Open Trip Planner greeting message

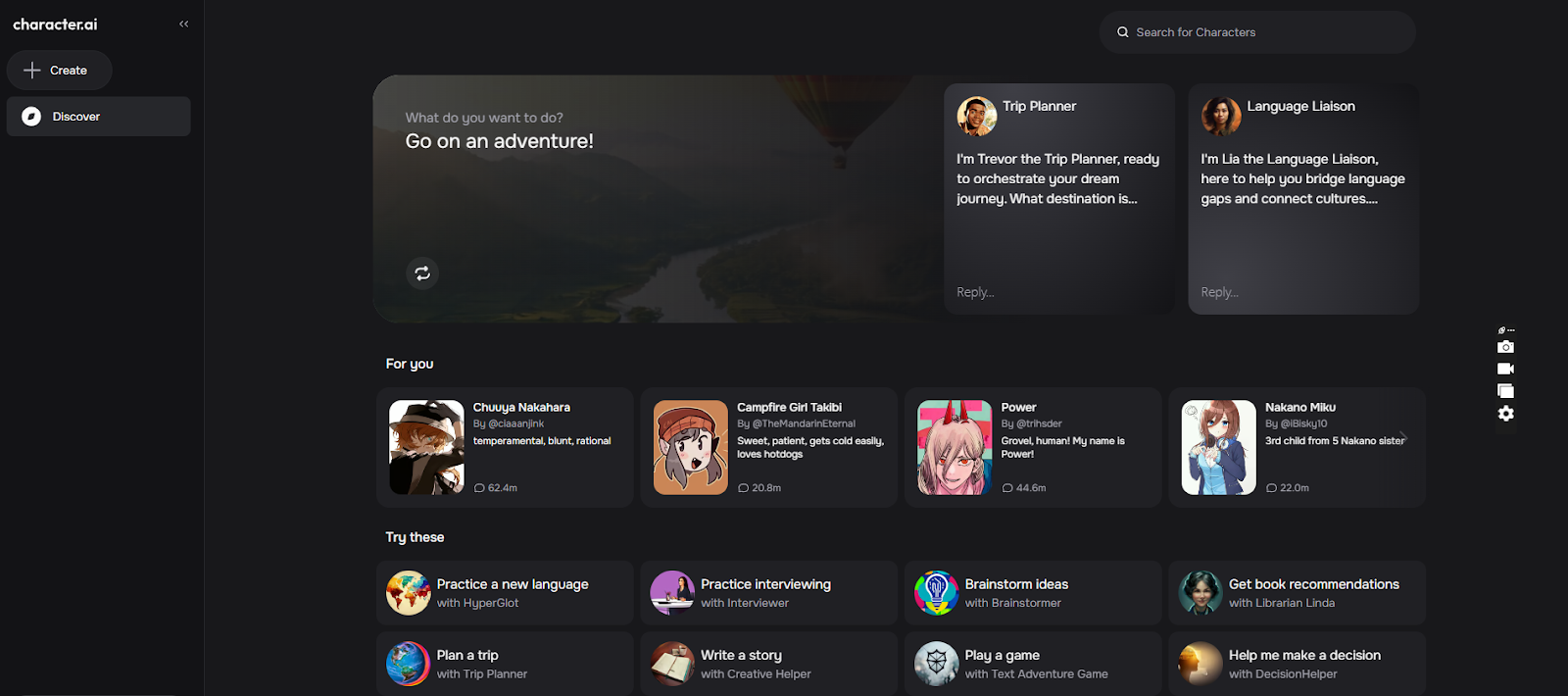point(1058,178)
